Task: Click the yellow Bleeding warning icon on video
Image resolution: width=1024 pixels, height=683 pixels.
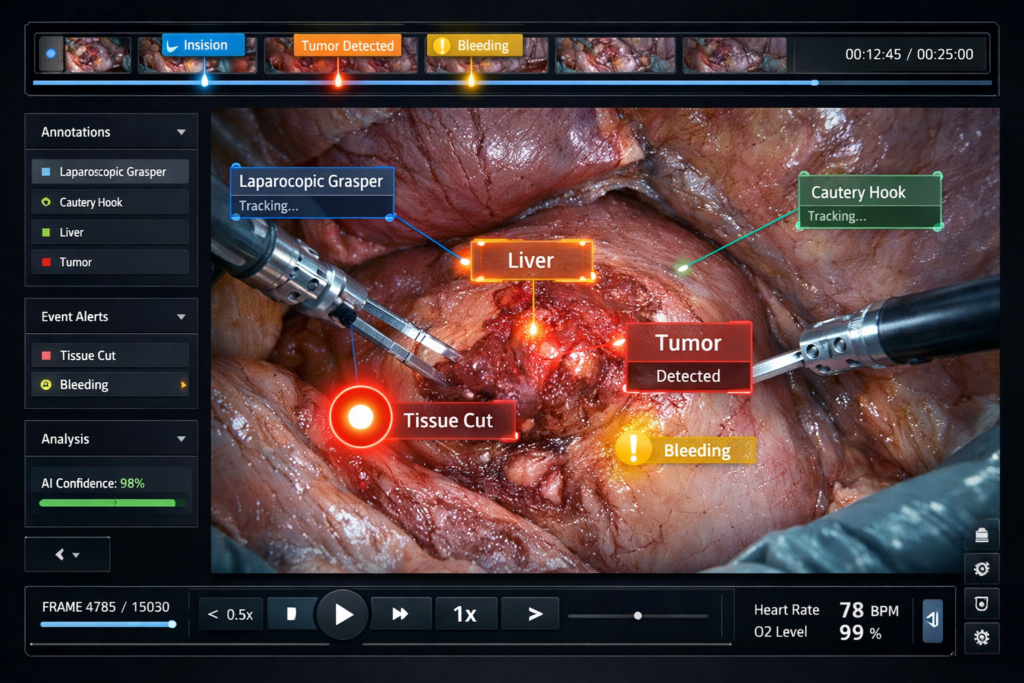Action: tap(633, 449)
